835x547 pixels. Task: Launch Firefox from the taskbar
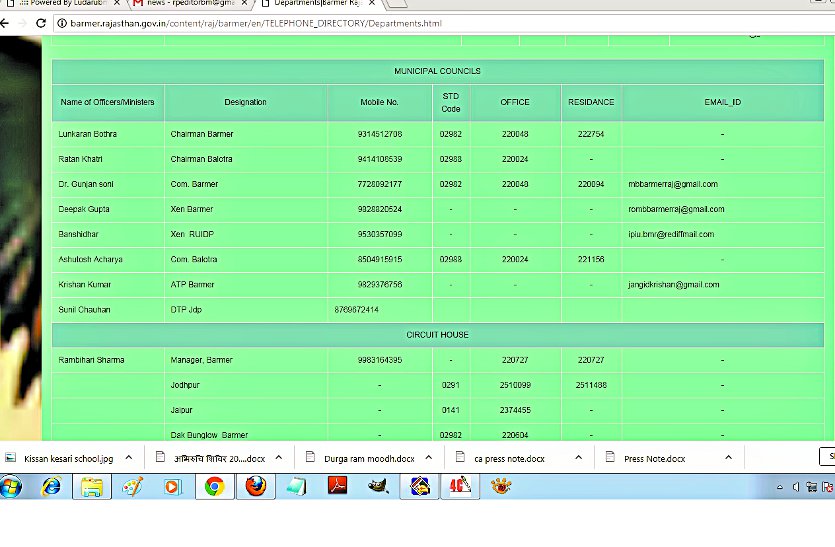click(x=256, y=487)
